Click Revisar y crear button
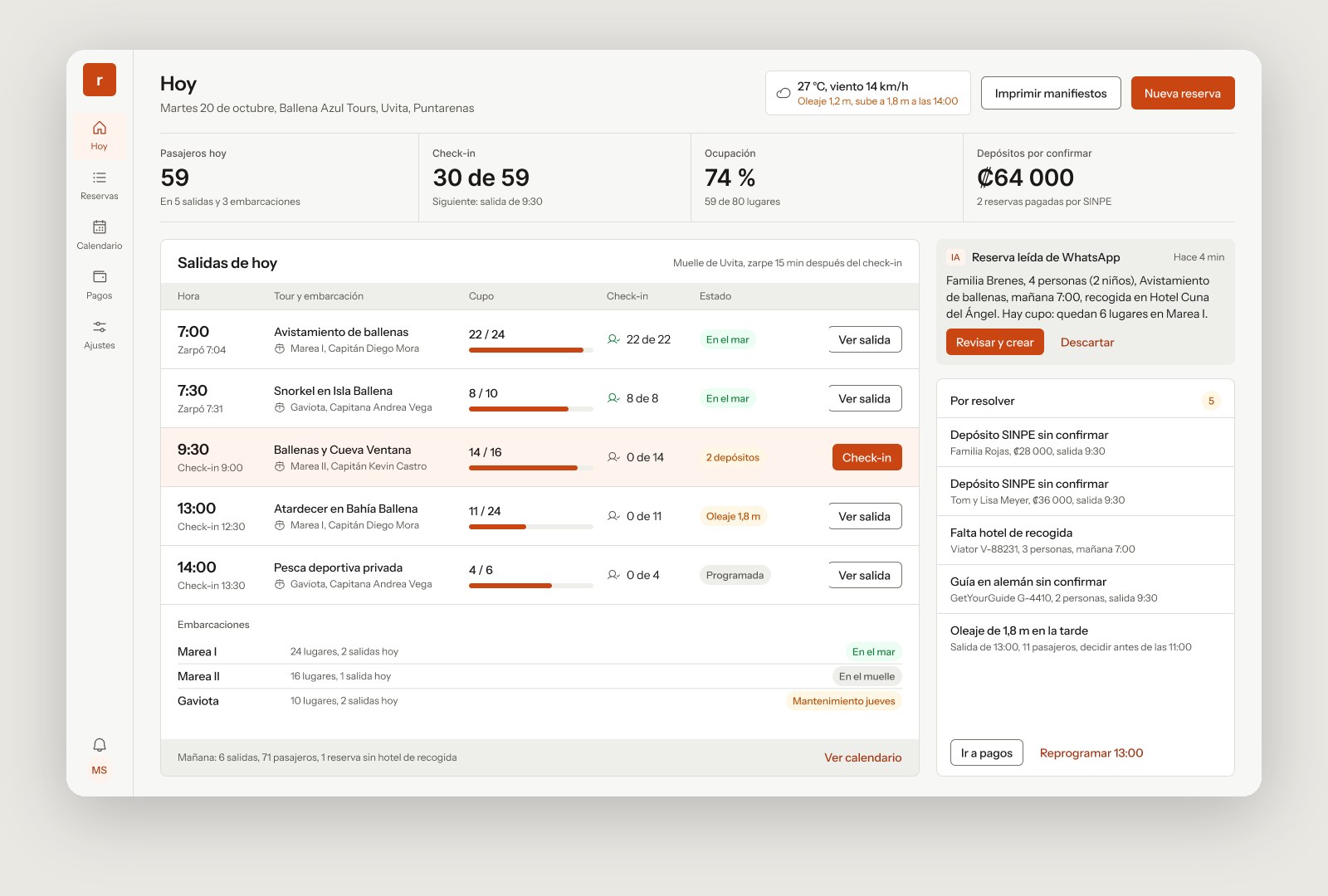This screenshot has height=896, width=1328. point(995,342)
